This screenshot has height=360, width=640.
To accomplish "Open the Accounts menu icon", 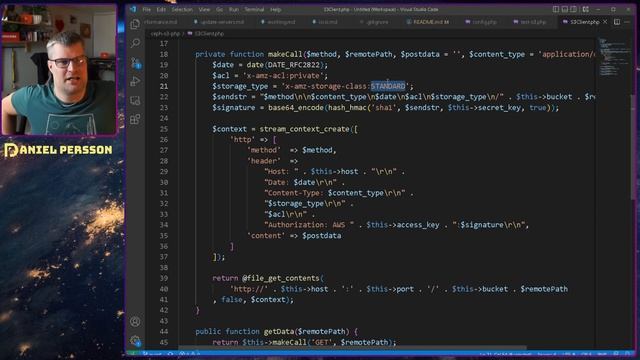I will tap(135, 322).
